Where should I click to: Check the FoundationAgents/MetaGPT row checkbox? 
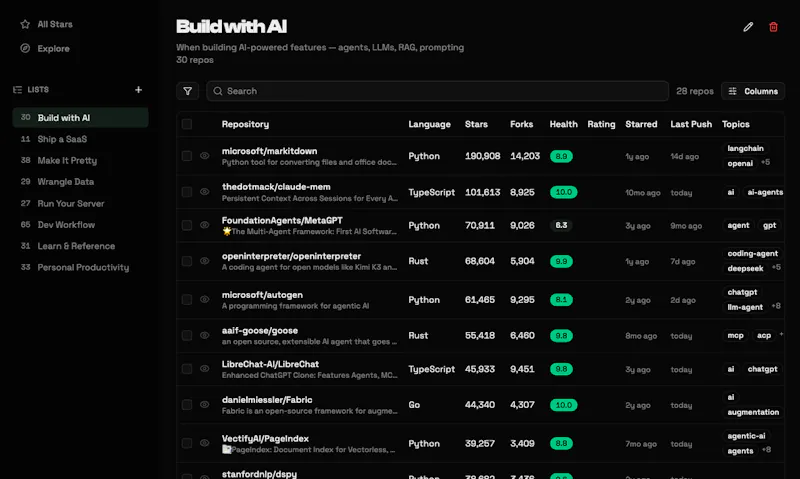tap(187, 225)
